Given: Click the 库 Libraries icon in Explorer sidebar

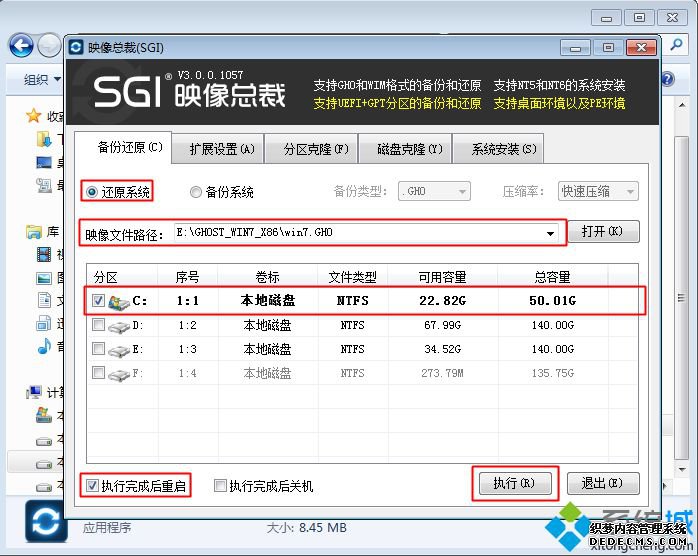Looking at the screenshot, I should point(33,232).
